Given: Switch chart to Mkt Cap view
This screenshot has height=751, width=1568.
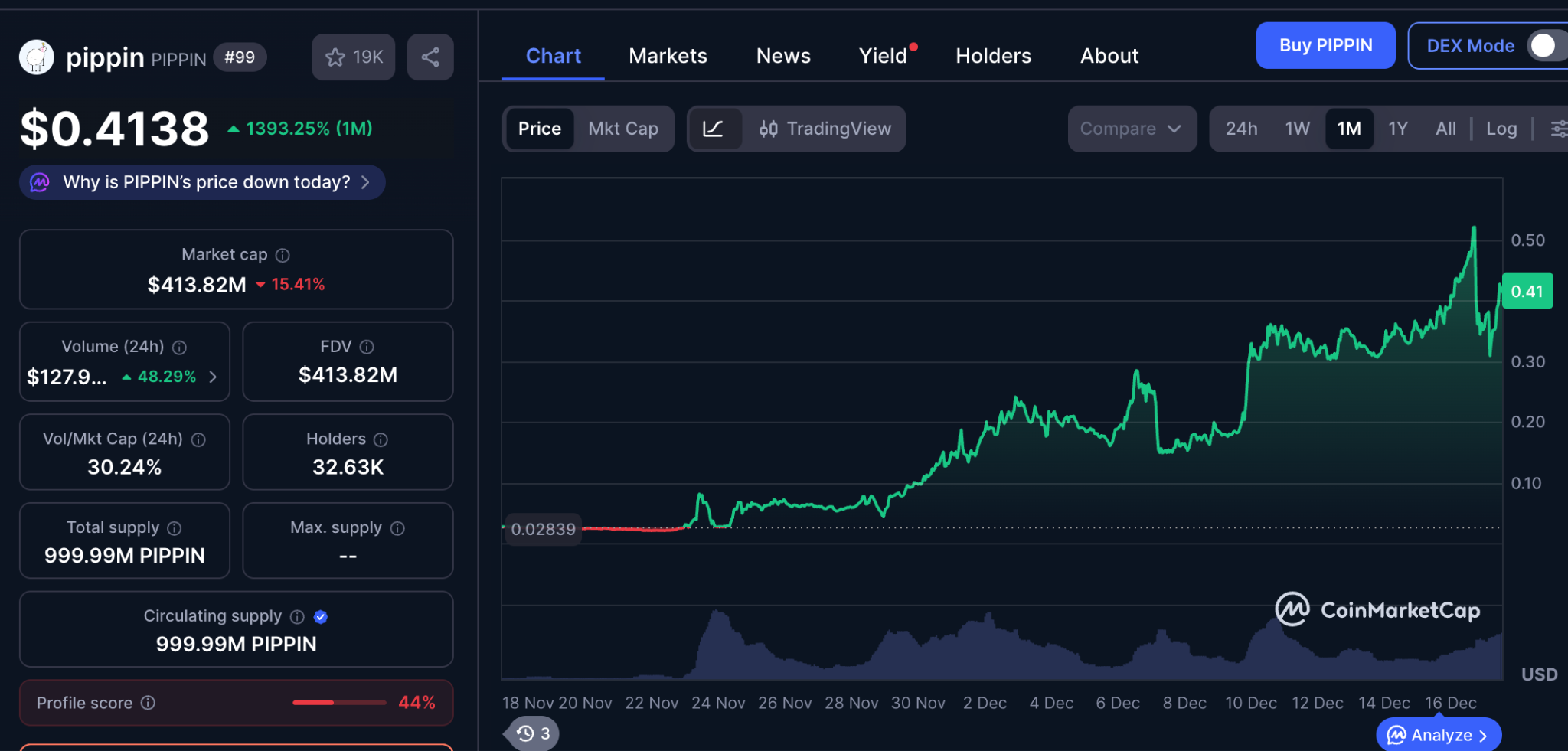Looking at the screenshot, I should click(x=623, y=129).
